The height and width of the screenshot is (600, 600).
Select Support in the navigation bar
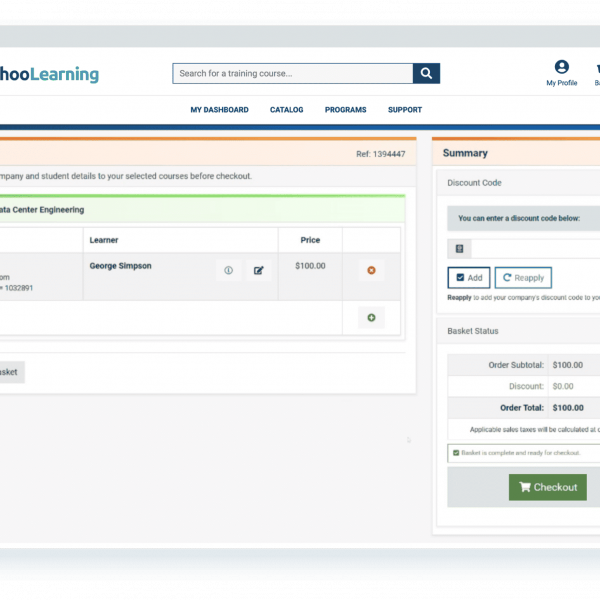click(405, 110)
